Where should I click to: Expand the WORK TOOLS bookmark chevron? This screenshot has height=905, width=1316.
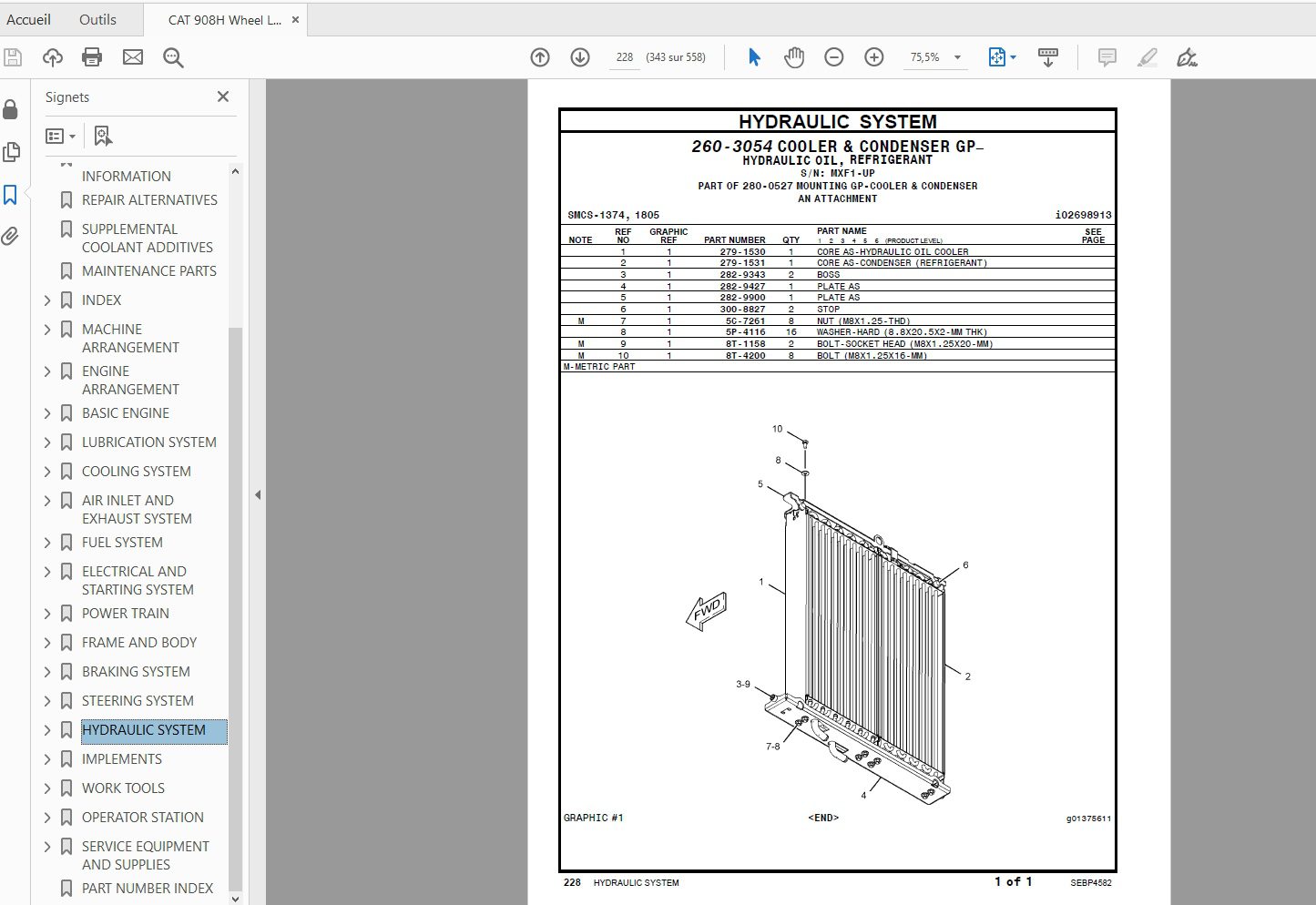pyautogui.click(x=47, y=788)
